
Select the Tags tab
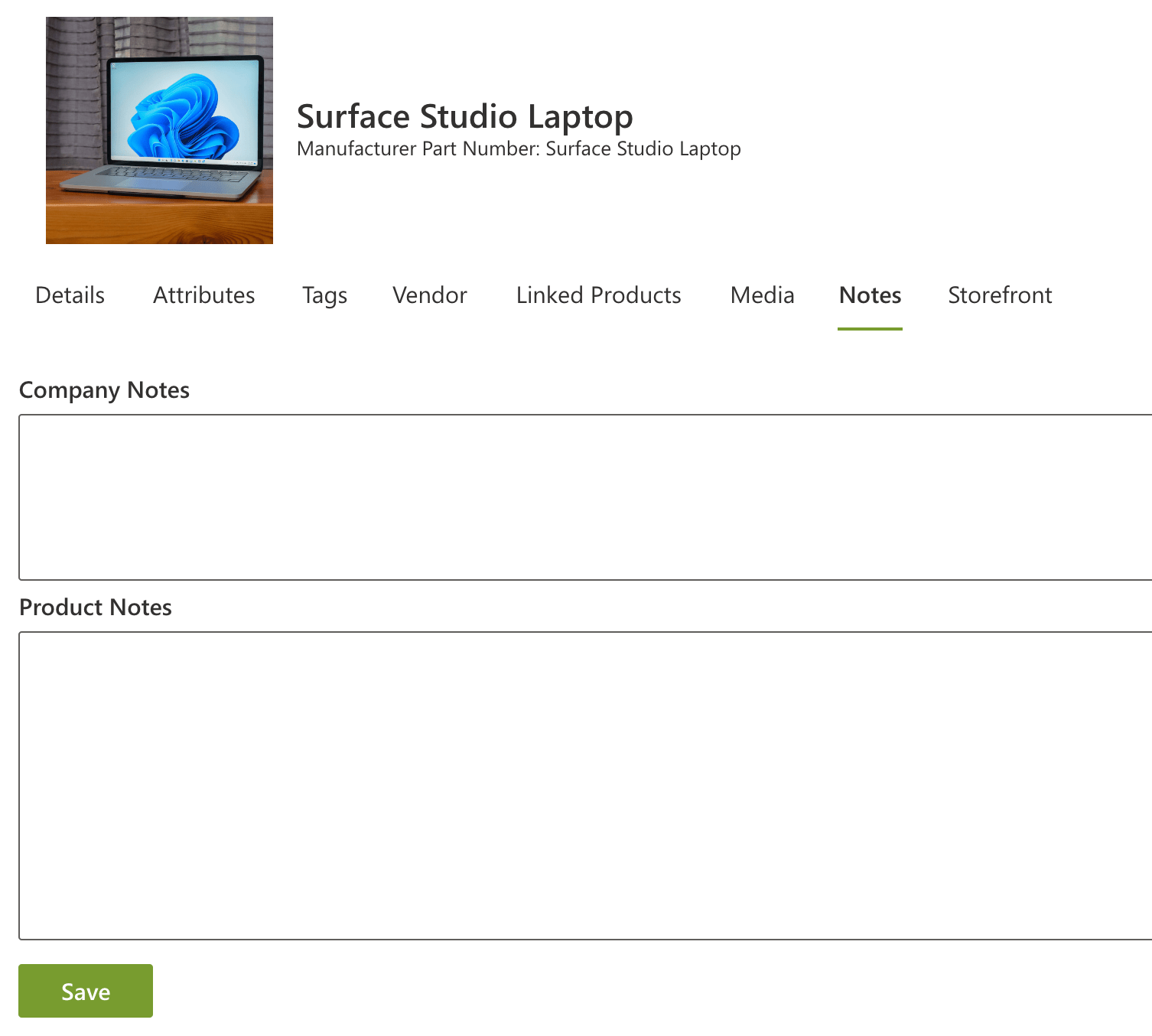[x=324, y=295]
